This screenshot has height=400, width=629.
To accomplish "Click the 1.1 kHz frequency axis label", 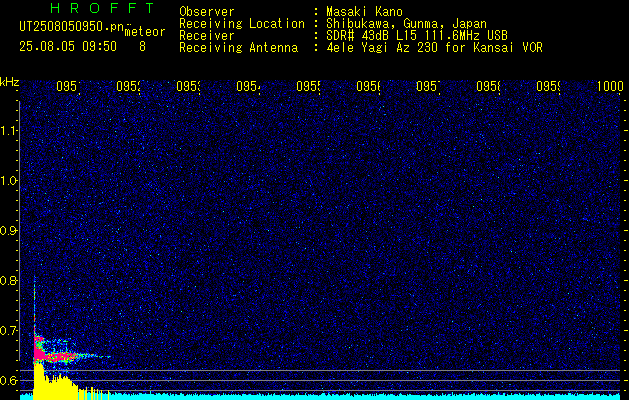I will pos(8,130).
